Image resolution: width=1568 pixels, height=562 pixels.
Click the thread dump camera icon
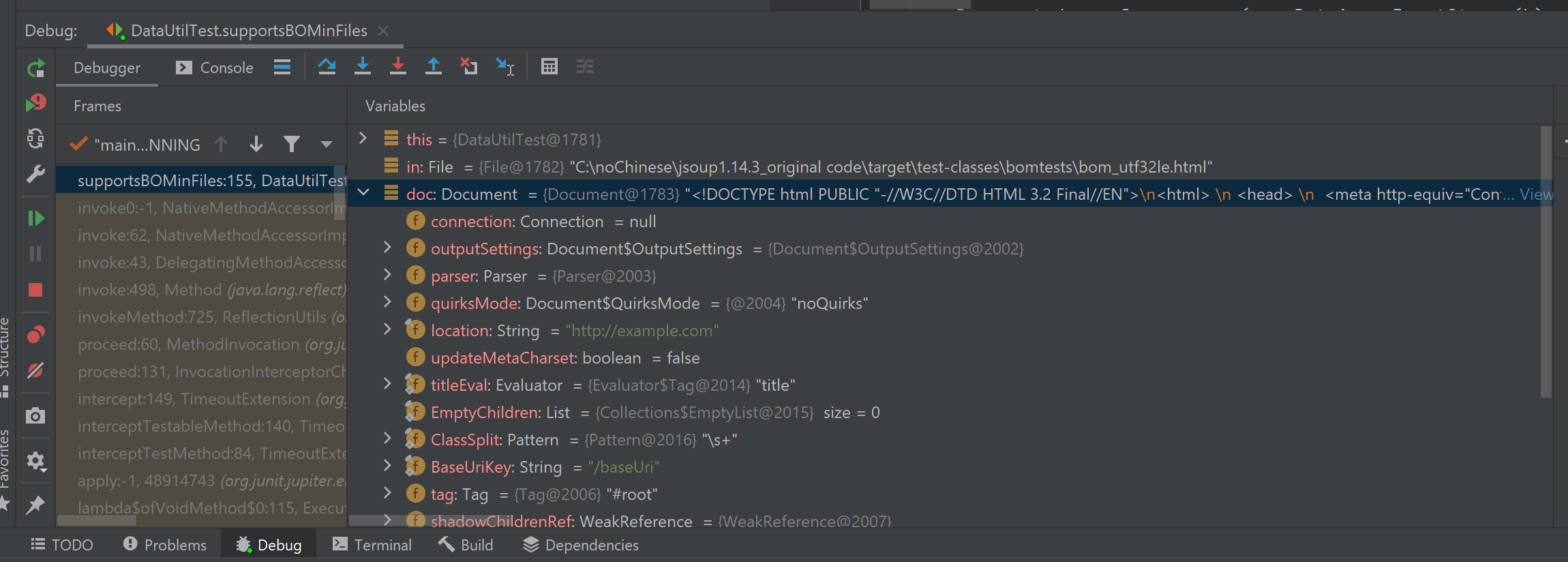tap(35, 415)
